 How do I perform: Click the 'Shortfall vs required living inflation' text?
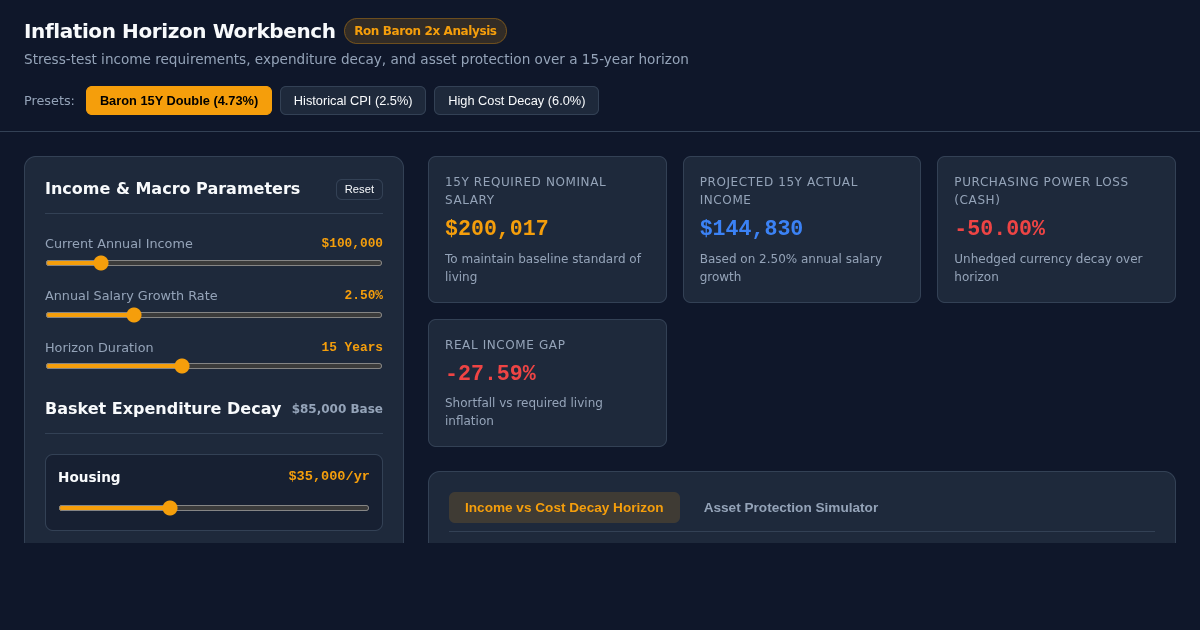[x=524, y=412]
